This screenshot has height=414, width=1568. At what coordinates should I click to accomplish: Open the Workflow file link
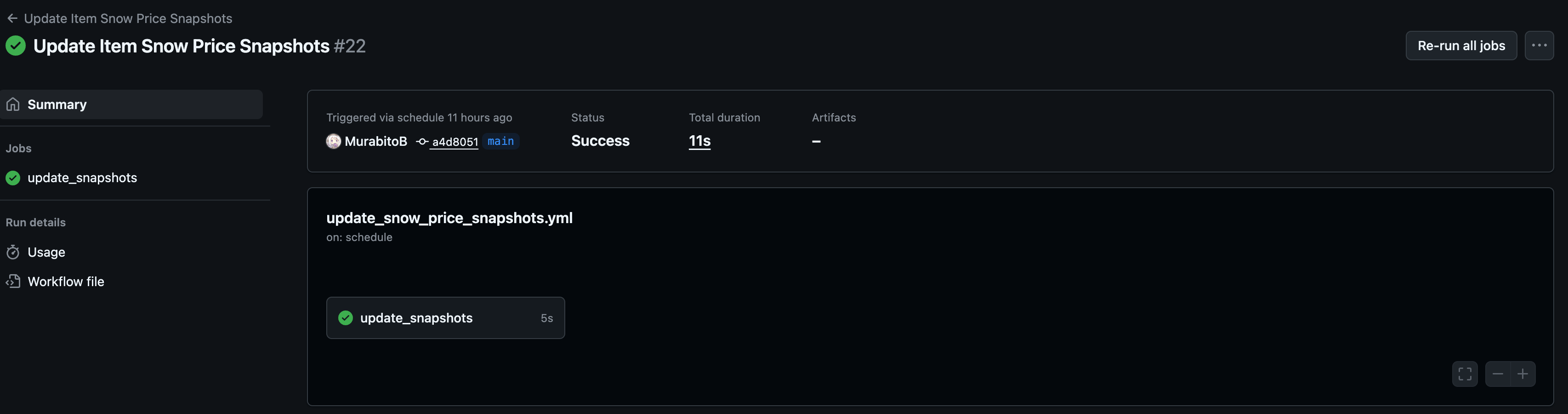pos(66,281)
